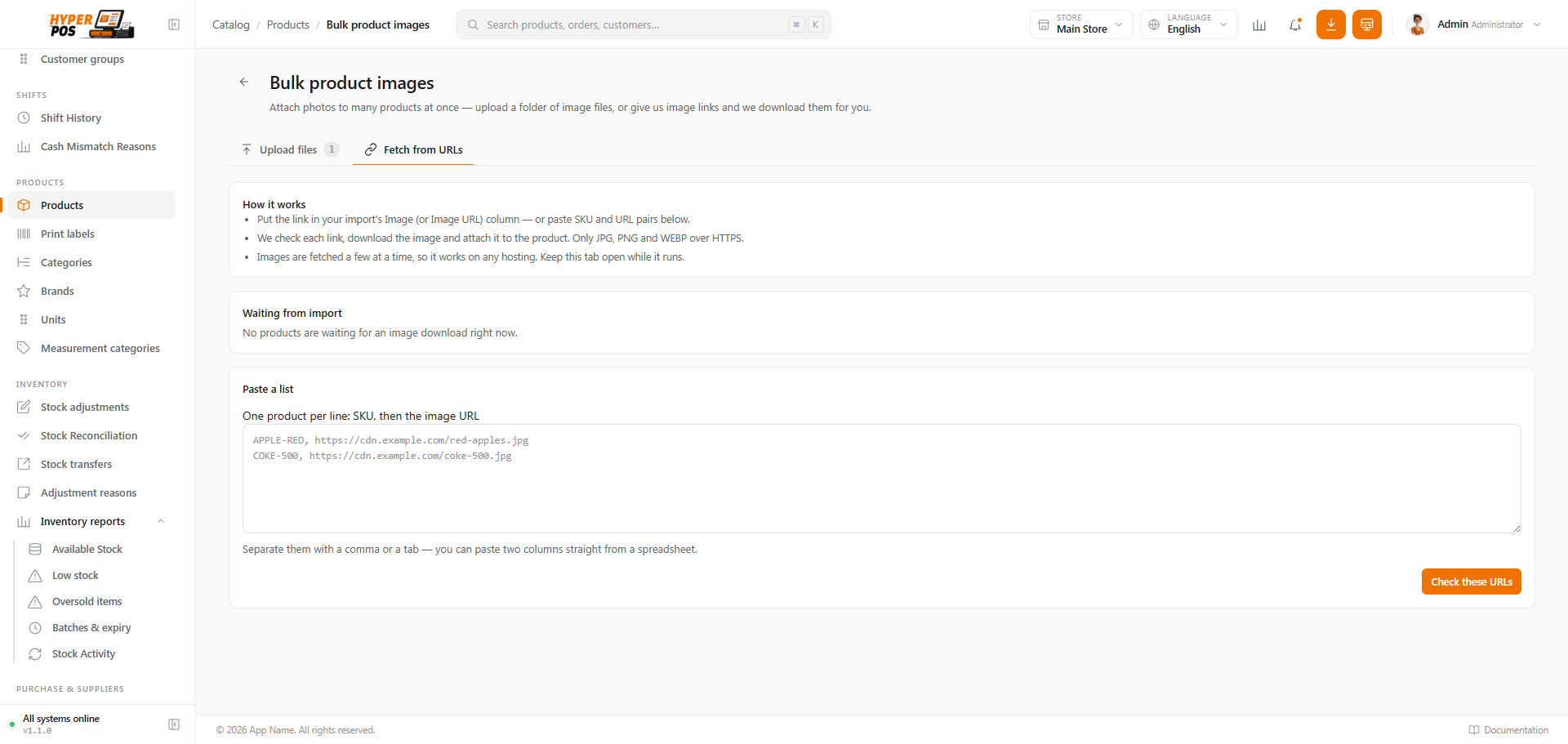This screenshot has width=1568, height=744.
Task: Click the globe icon beside Language
Action: 1154,25
